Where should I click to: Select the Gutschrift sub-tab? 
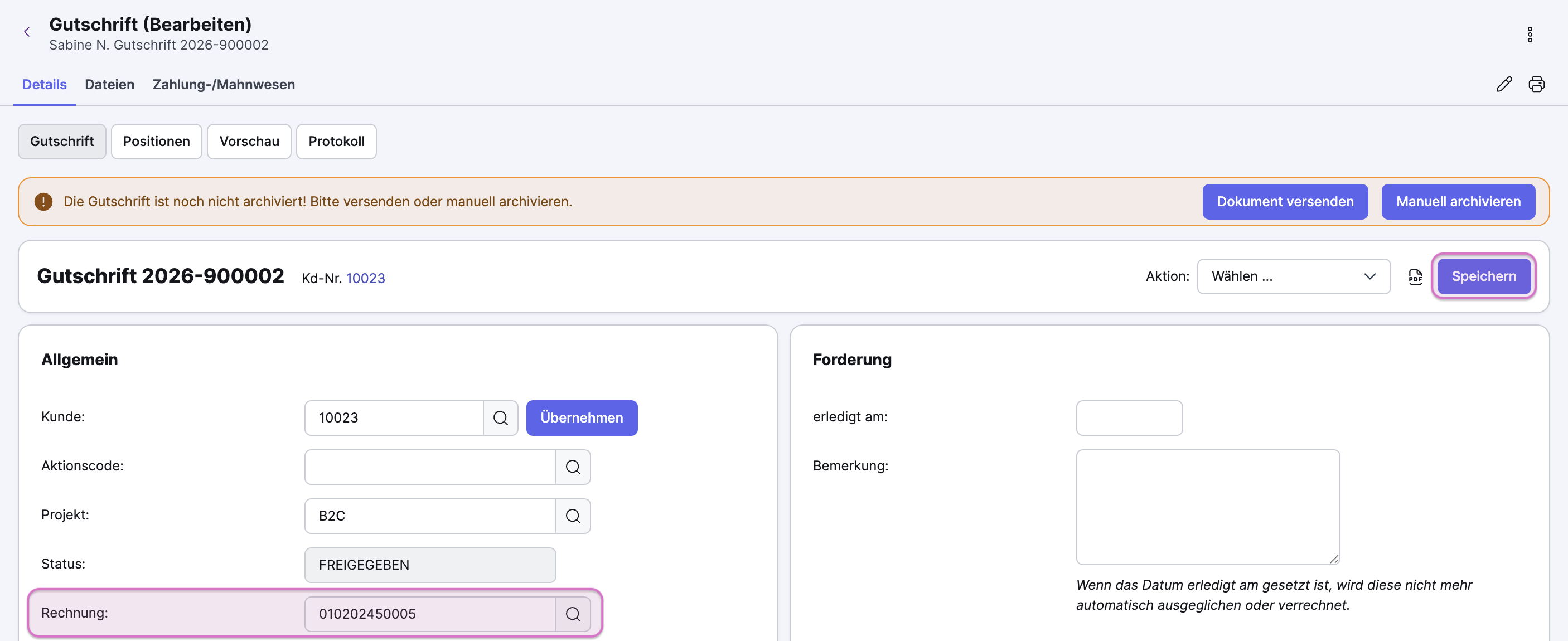click(x=62, y=141)
